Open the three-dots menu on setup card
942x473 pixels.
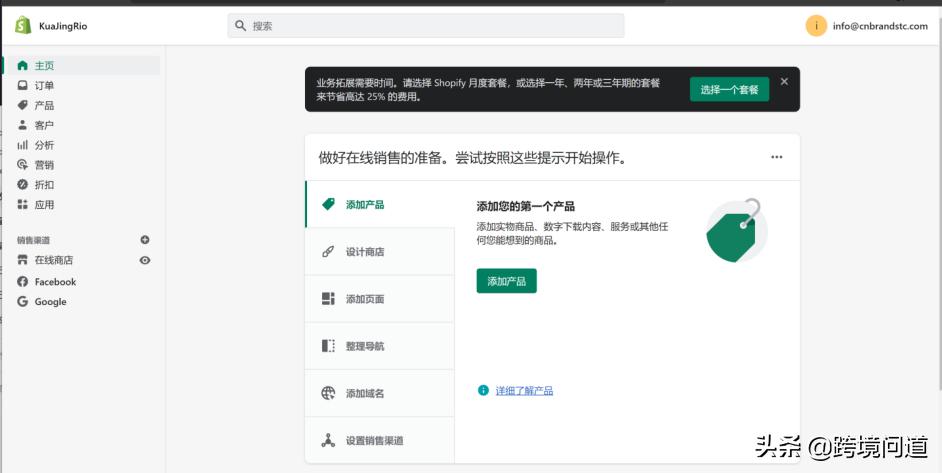[777, 157]
